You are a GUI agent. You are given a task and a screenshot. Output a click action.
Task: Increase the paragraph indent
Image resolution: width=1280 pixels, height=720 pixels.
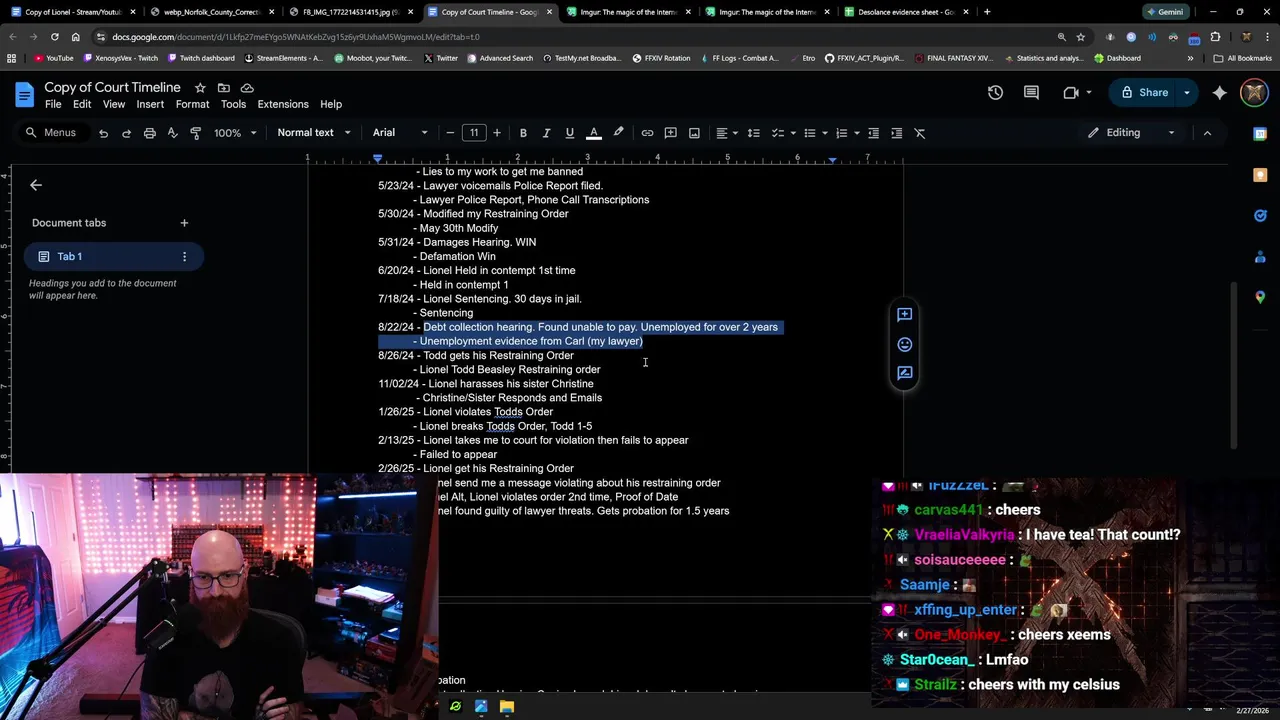coord(896,133)
